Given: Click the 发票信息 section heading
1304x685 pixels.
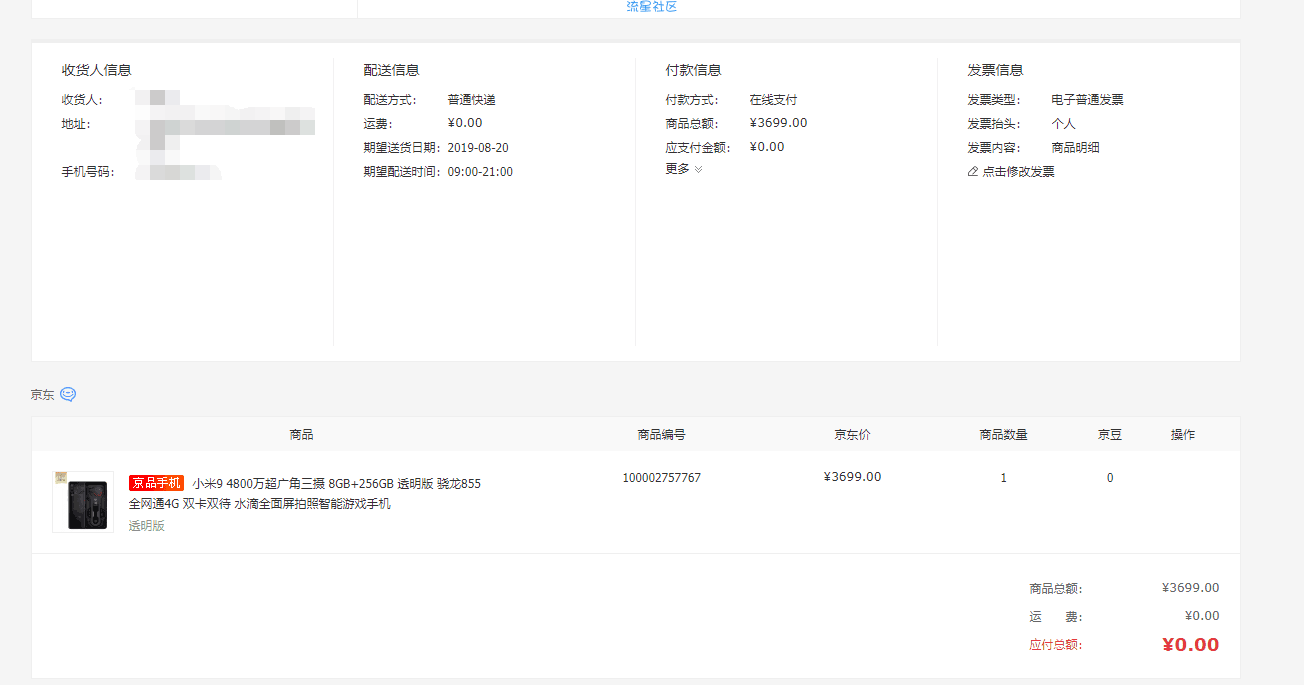Looking at the screenshot, I should point(996,70).
